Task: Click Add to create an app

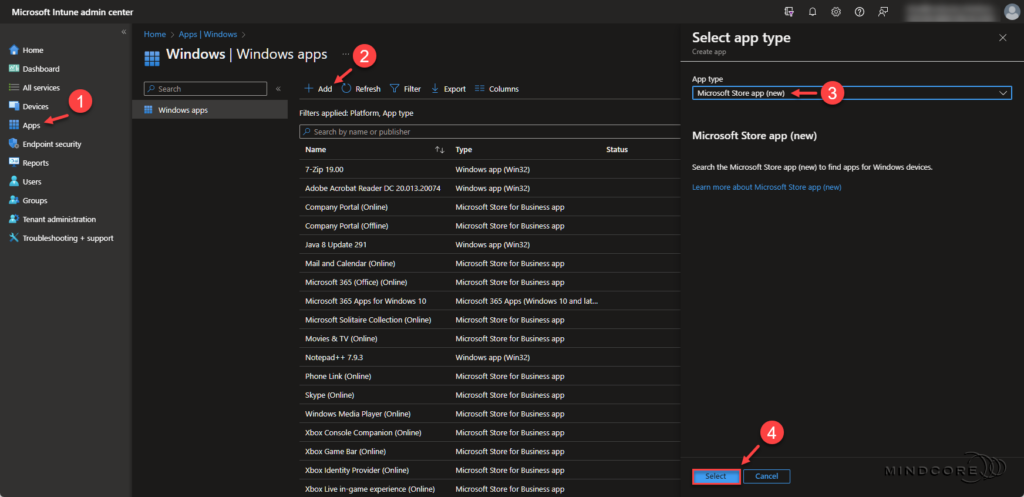Action: pos(319,89)
